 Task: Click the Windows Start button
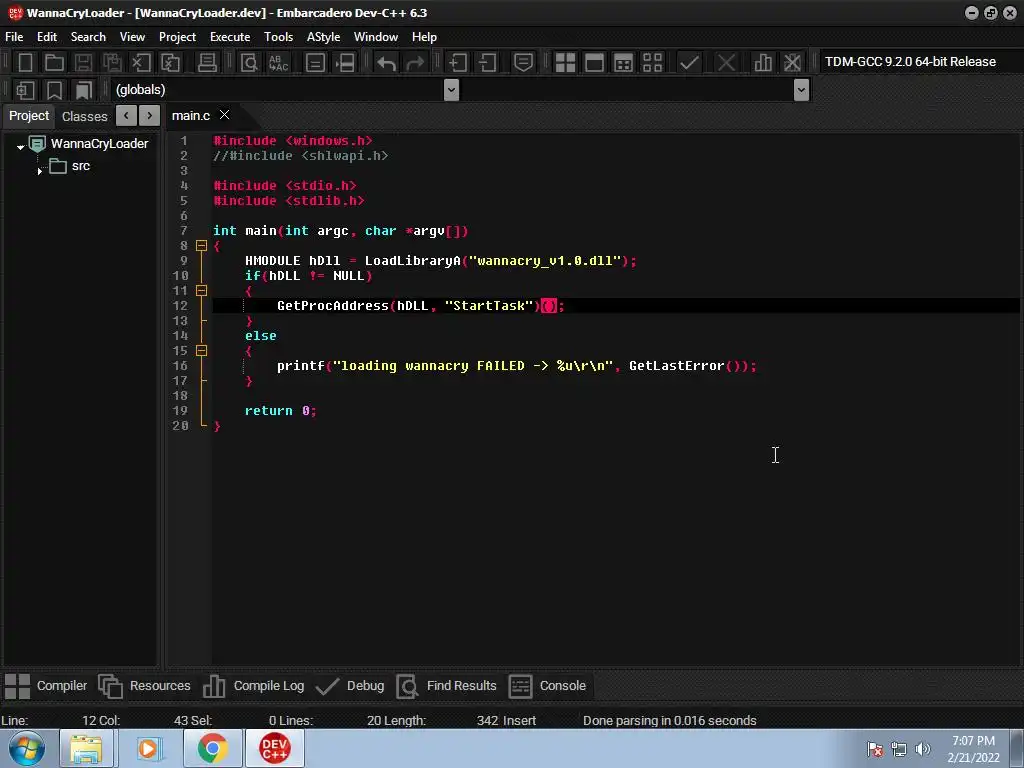[26, 748]
